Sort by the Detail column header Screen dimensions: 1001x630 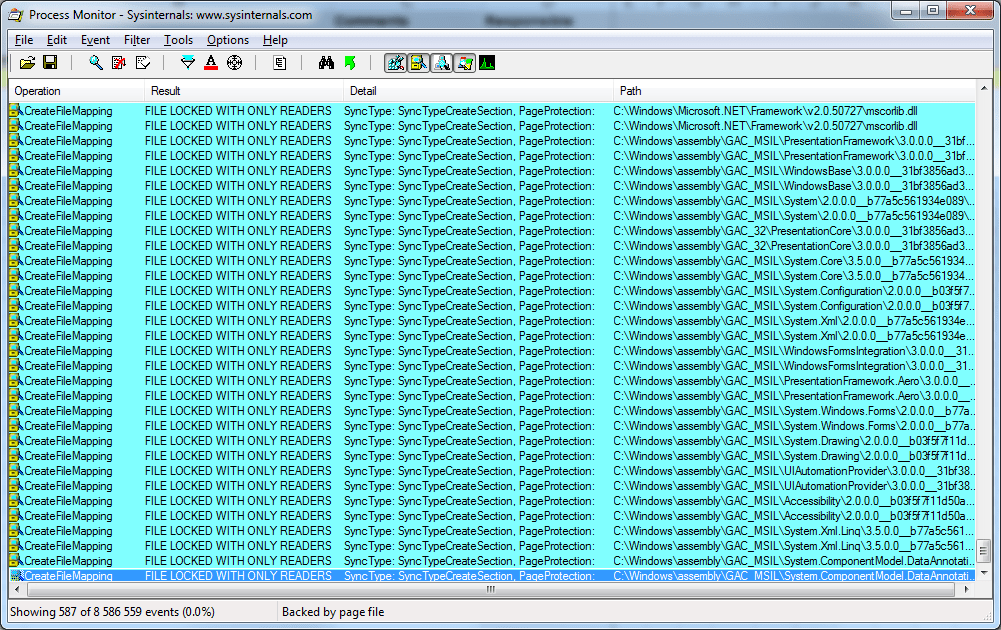coord(478,91)
